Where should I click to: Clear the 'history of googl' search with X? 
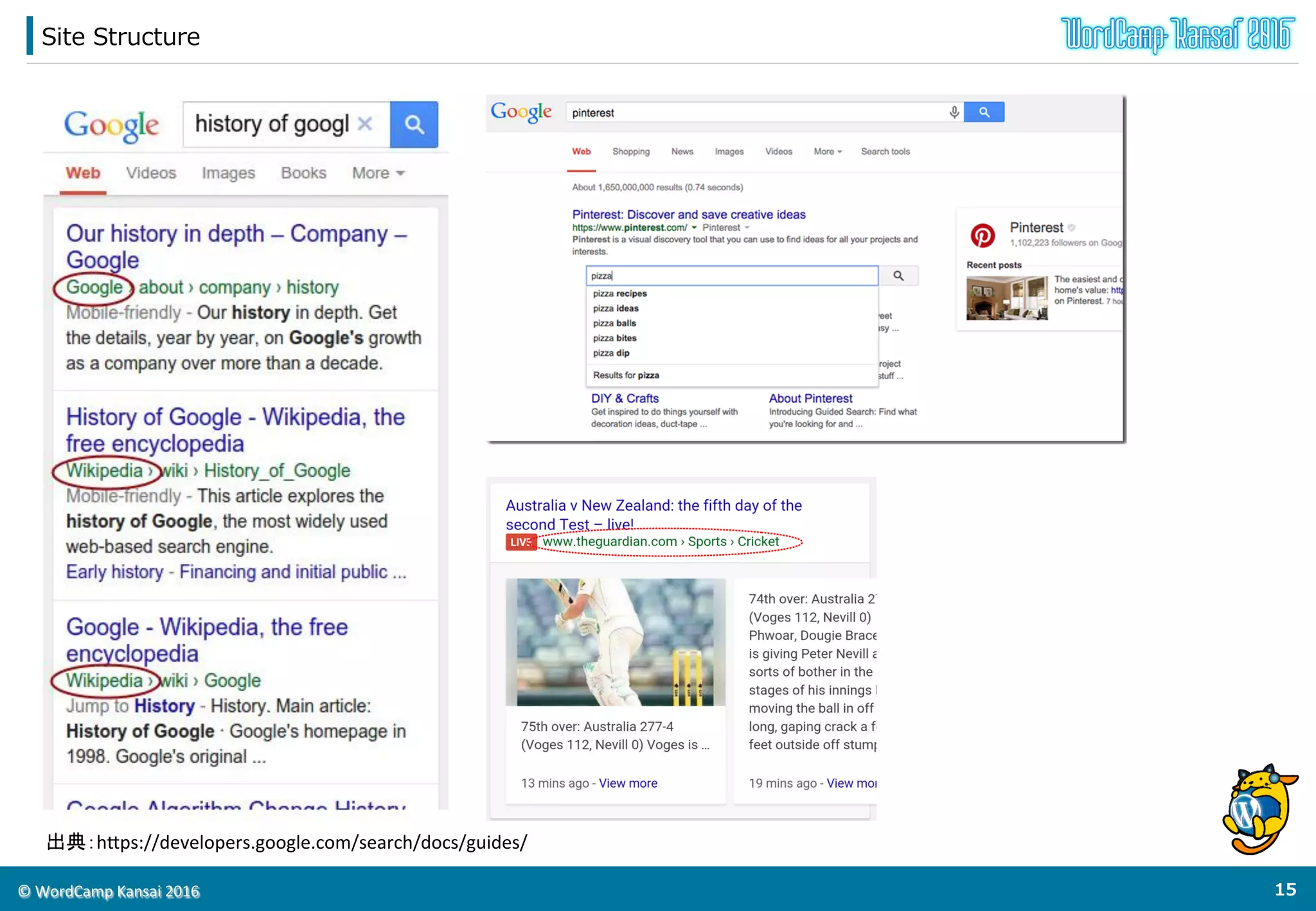pos(365,123)
